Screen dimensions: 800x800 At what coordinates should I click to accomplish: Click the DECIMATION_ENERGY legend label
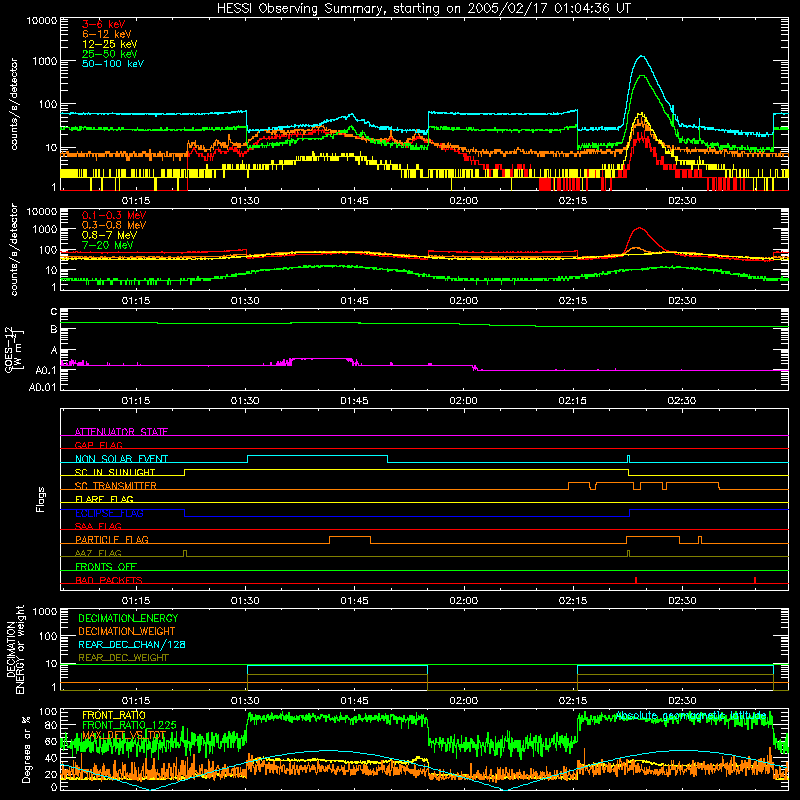click(128, 618)
